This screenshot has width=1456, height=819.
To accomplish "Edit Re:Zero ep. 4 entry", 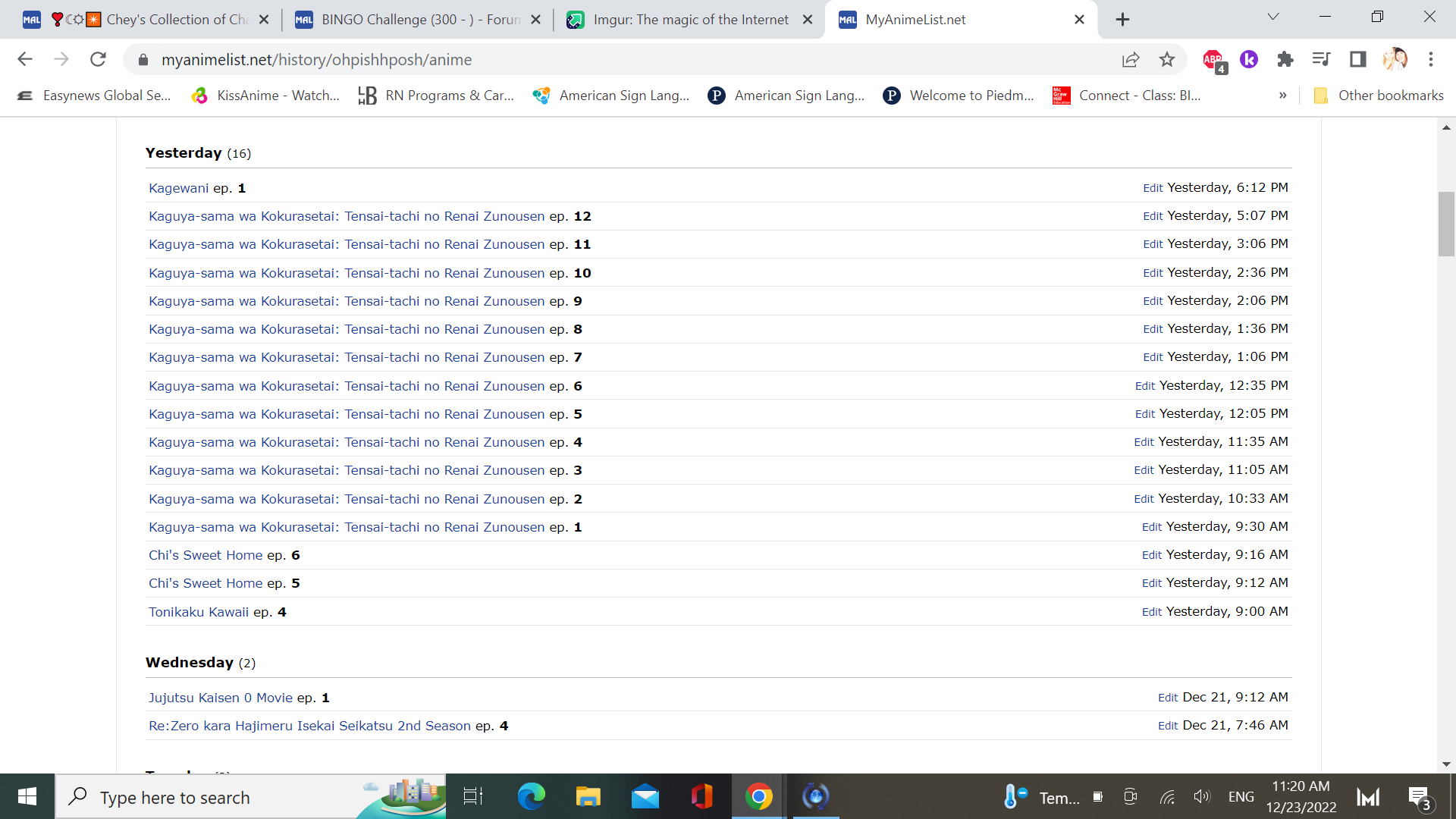I will (1168, 726).
